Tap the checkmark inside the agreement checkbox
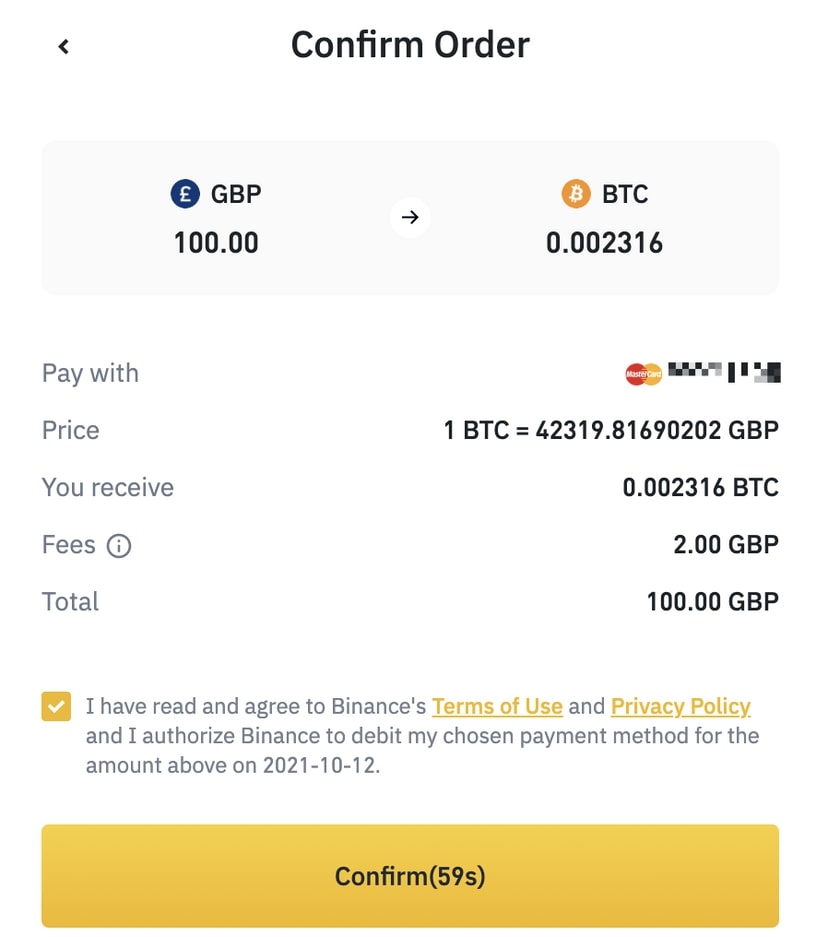 pos(56,706)
